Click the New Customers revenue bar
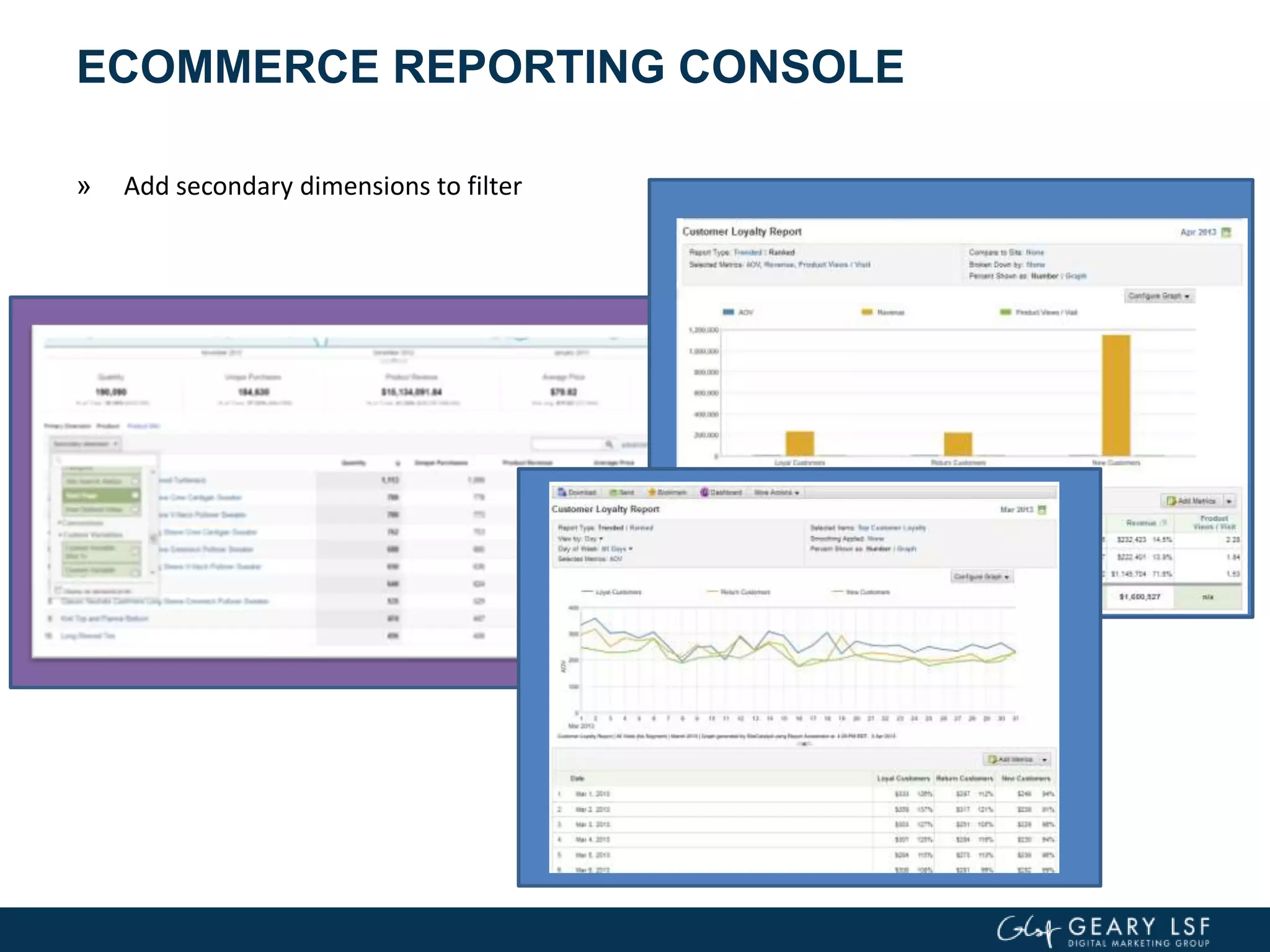This screenshot has width=1270, height=952. tap(1116, 395)
